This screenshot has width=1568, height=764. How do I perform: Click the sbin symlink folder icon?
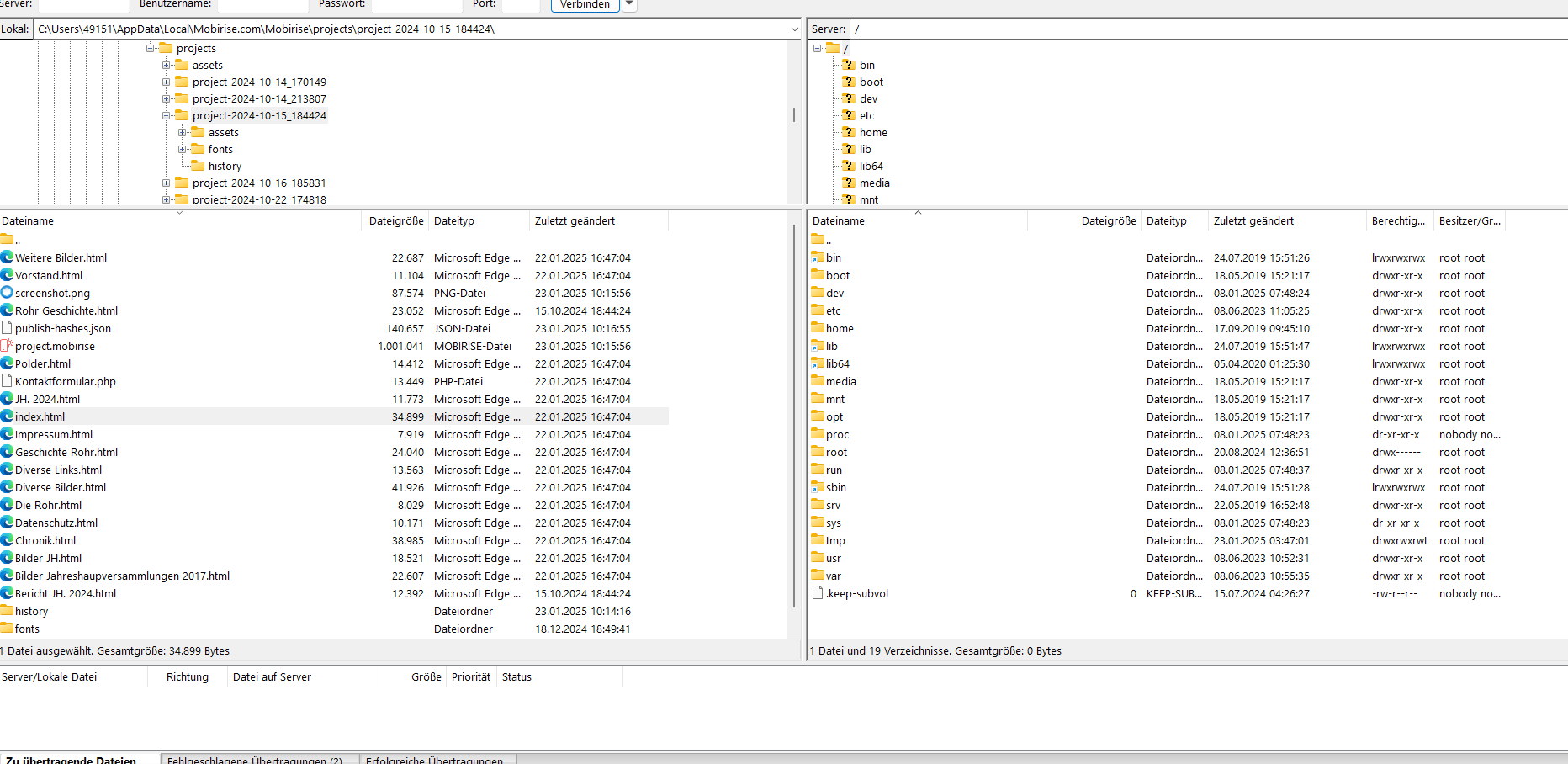click(818, 487)
